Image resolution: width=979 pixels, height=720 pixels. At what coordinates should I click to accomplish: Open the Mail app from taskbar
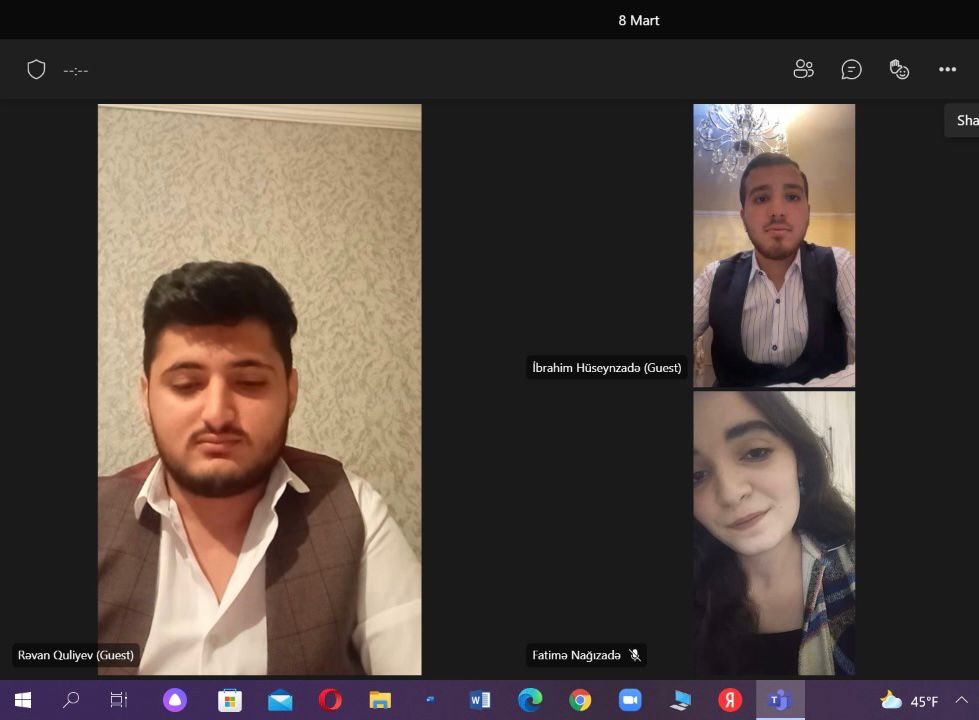[280, 701]
